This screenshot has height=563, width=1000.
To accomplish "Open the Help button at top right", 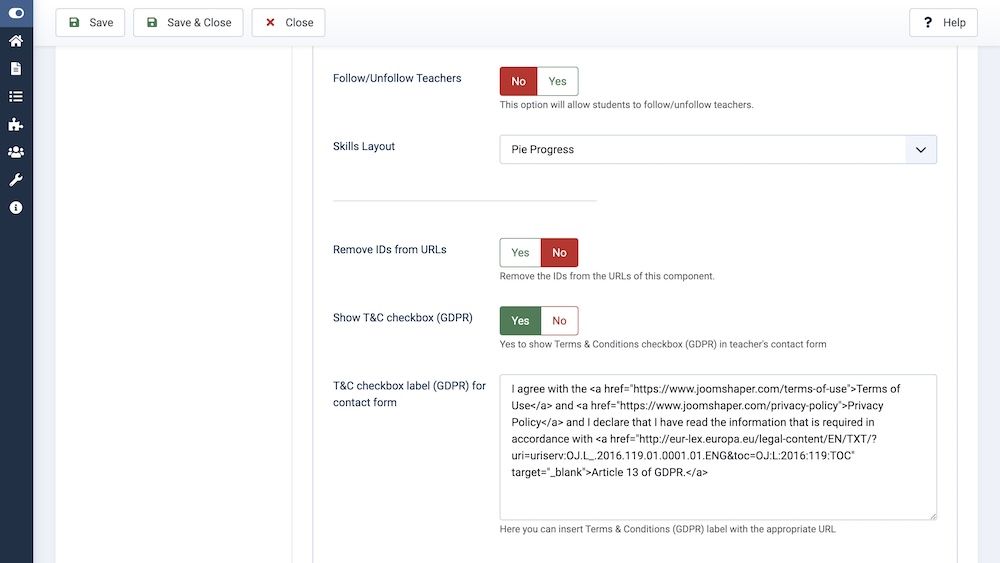I will (x=943, y=23).
